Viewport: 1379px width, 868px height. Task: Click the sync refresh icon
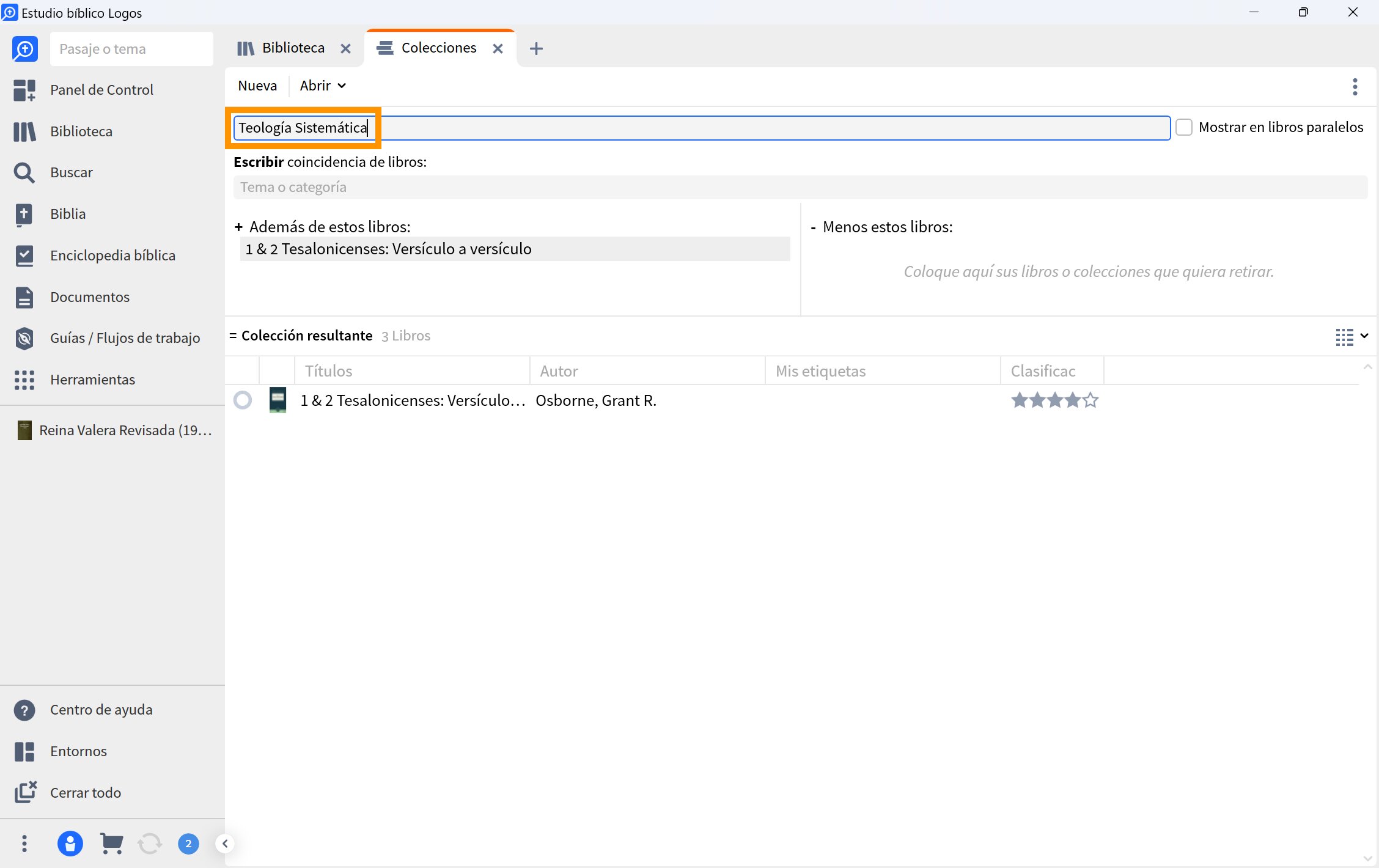150,844
